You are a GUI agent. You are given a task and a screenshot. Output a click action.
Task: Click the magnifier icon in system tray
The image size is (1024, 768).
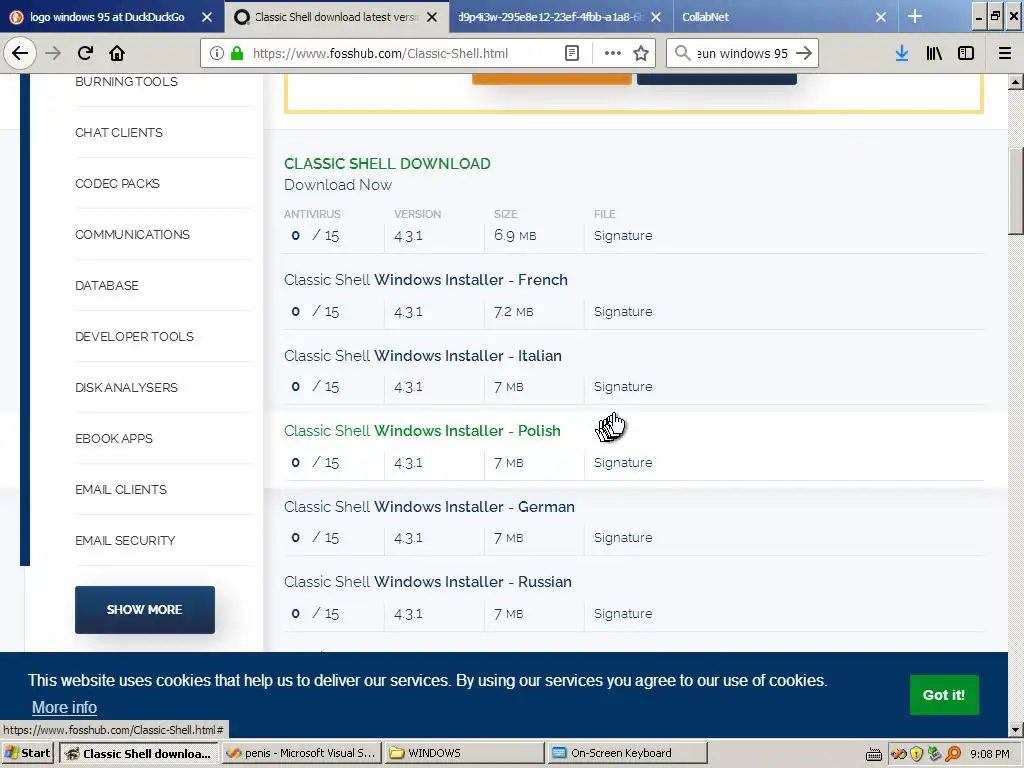(953, 754)
